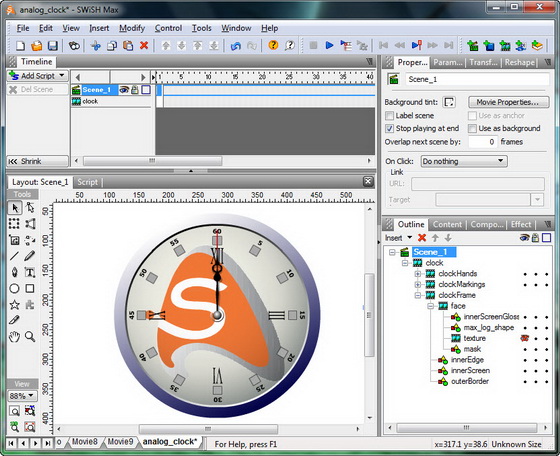Viewport: 560px width, 456px height.
Task: Open the Target dropdown arrow
Action: [x=537, y=200]
